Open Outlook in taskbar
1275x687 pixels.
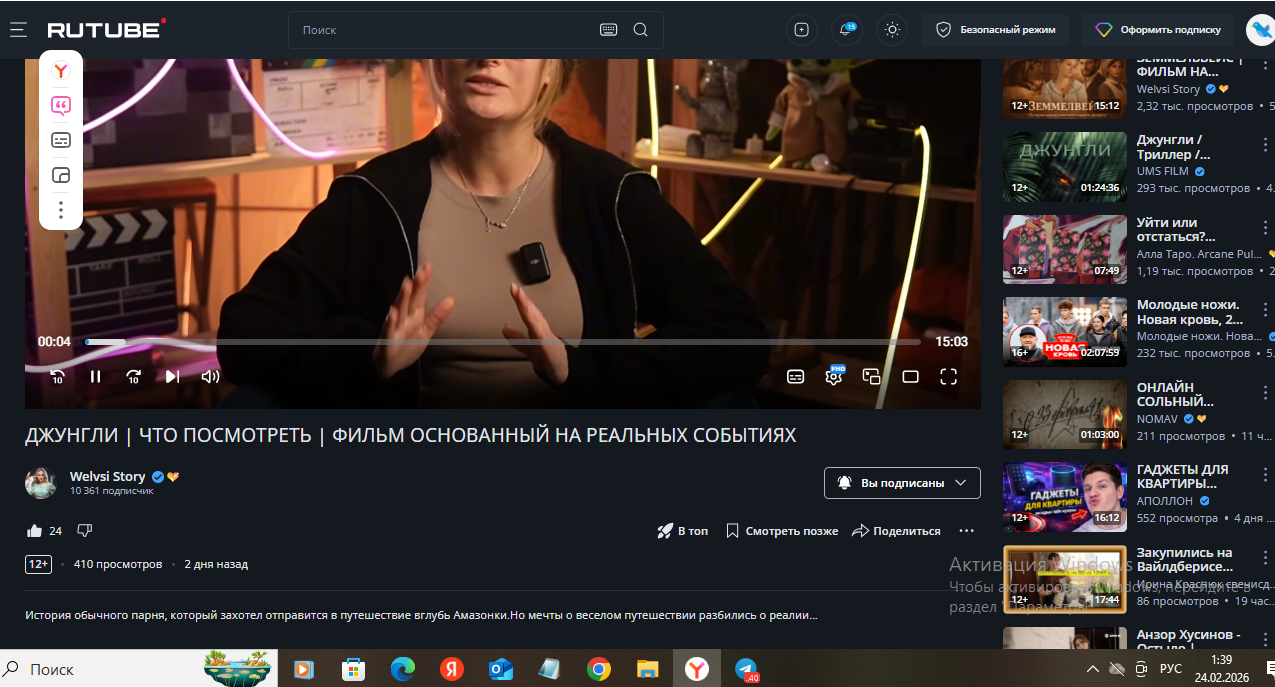click(500, 669)
